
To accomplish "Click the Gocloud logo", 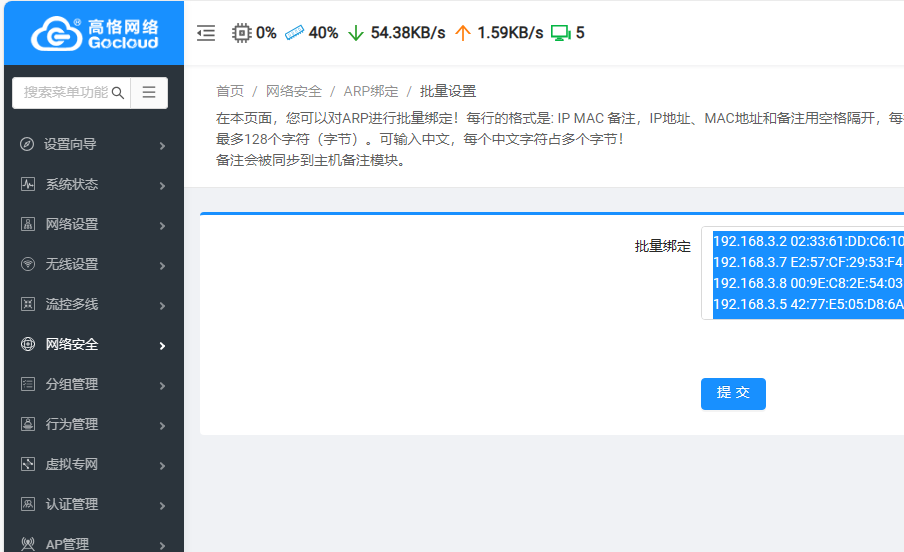I will [x=94, y=33].
